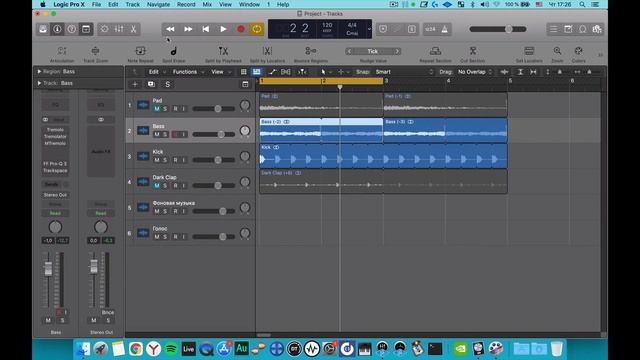Screen dimensions: 640x360
Task: Open the Mixer button in control bar
Action: pos(119,29)
